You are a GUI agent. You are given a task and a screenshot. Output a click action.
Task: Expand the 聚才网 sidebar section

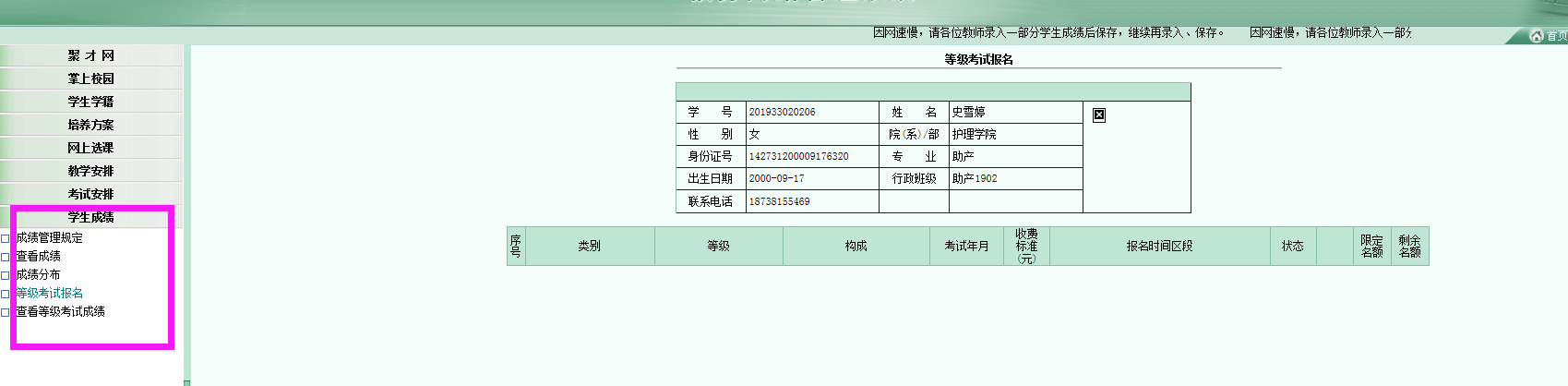point(90,55)
